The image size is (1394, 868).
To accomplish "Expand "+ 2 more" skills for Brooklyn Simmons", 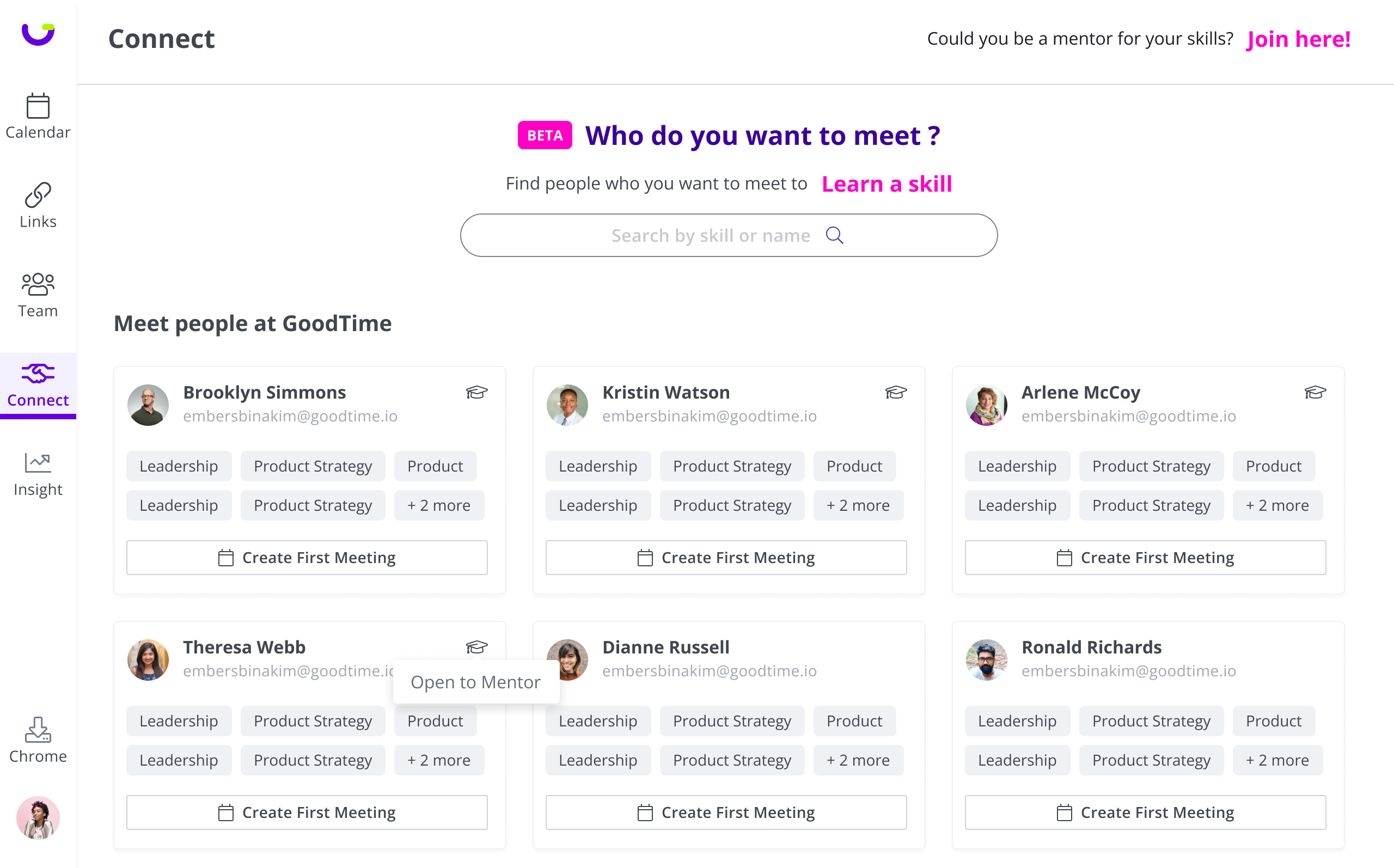I will tap(439, 505).
